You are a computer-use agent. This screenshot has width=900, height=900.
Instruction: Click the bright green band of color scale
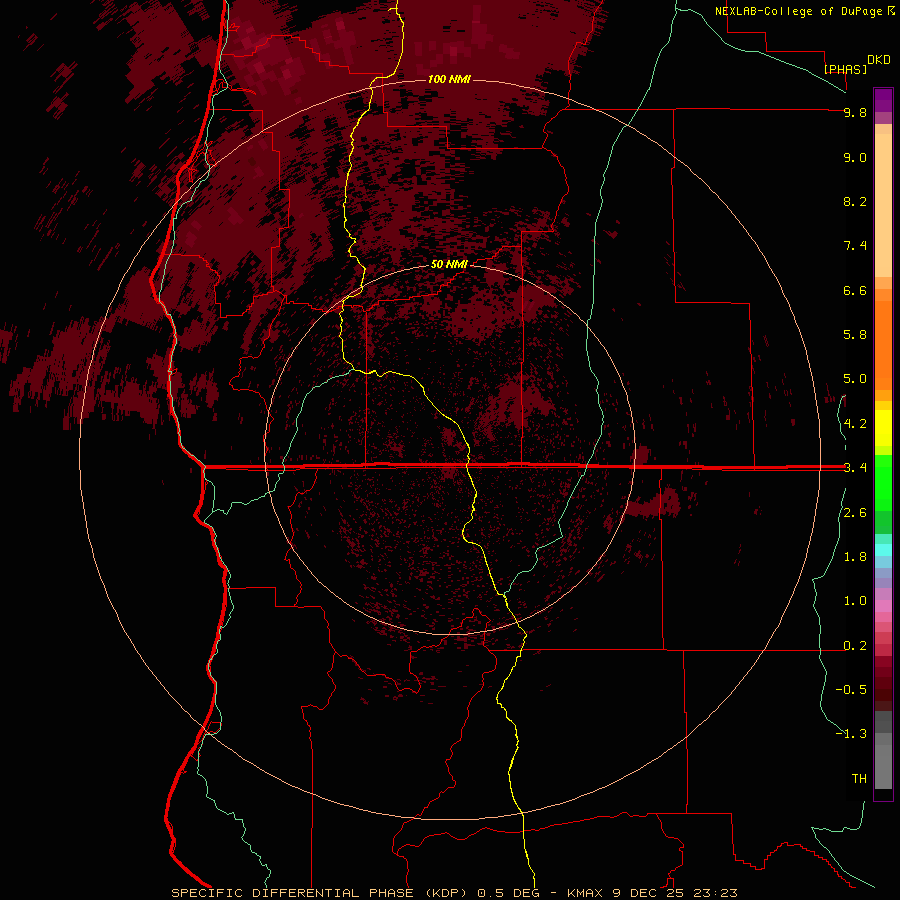[883, 482]
